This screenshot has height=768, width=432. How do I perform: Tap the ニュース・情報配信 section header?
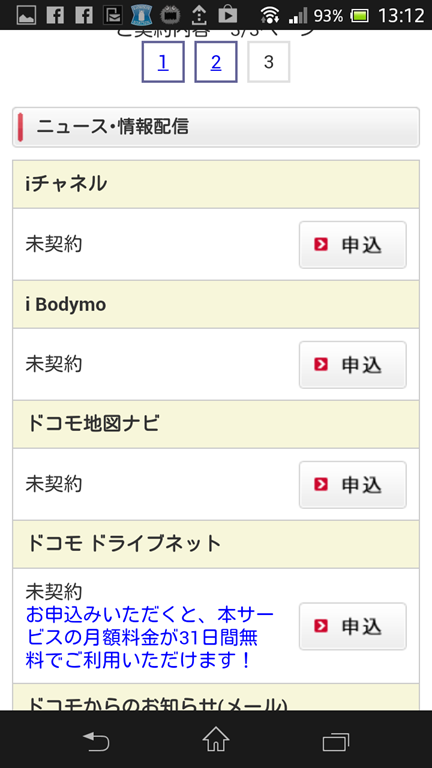(216, 127)
